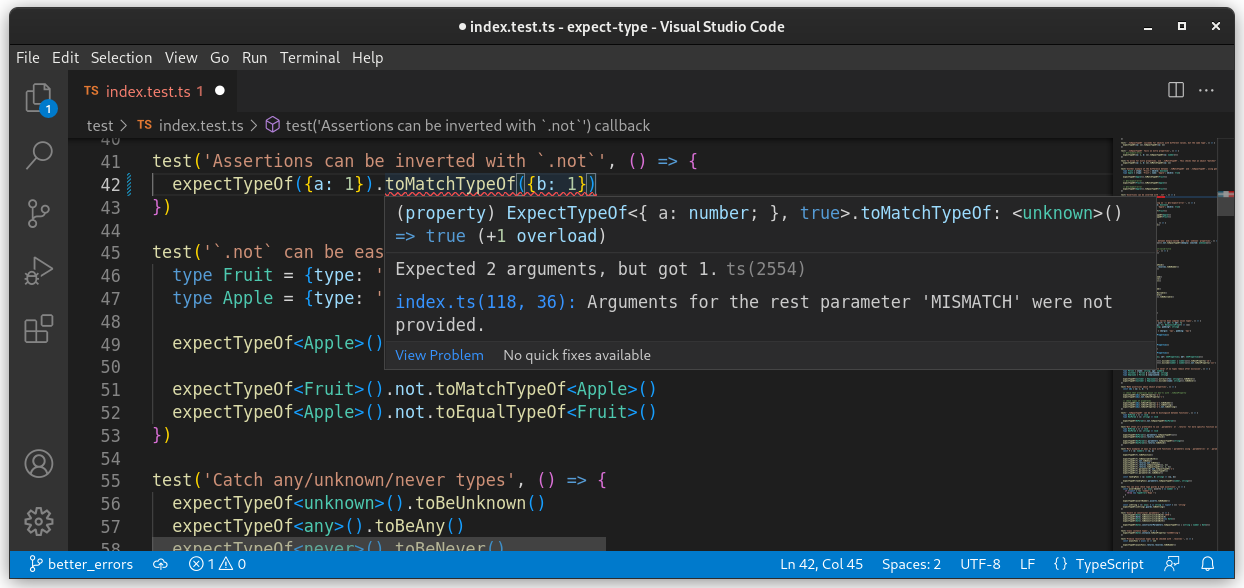Open the Source Control view icon
1244x588 pixels.
click(38, 213)
